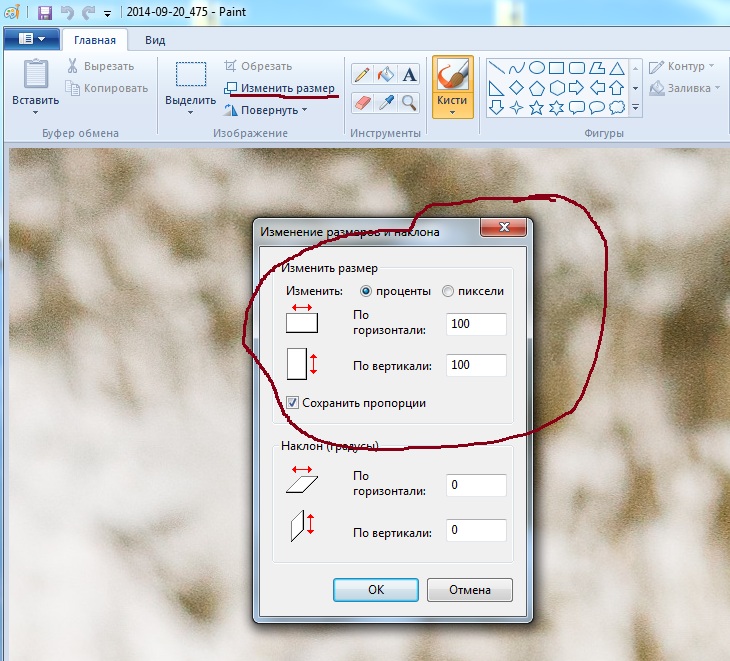The width and height of the screenshot is (730, 661).
Task: Choose the five-point star shape
Action: 537,108
